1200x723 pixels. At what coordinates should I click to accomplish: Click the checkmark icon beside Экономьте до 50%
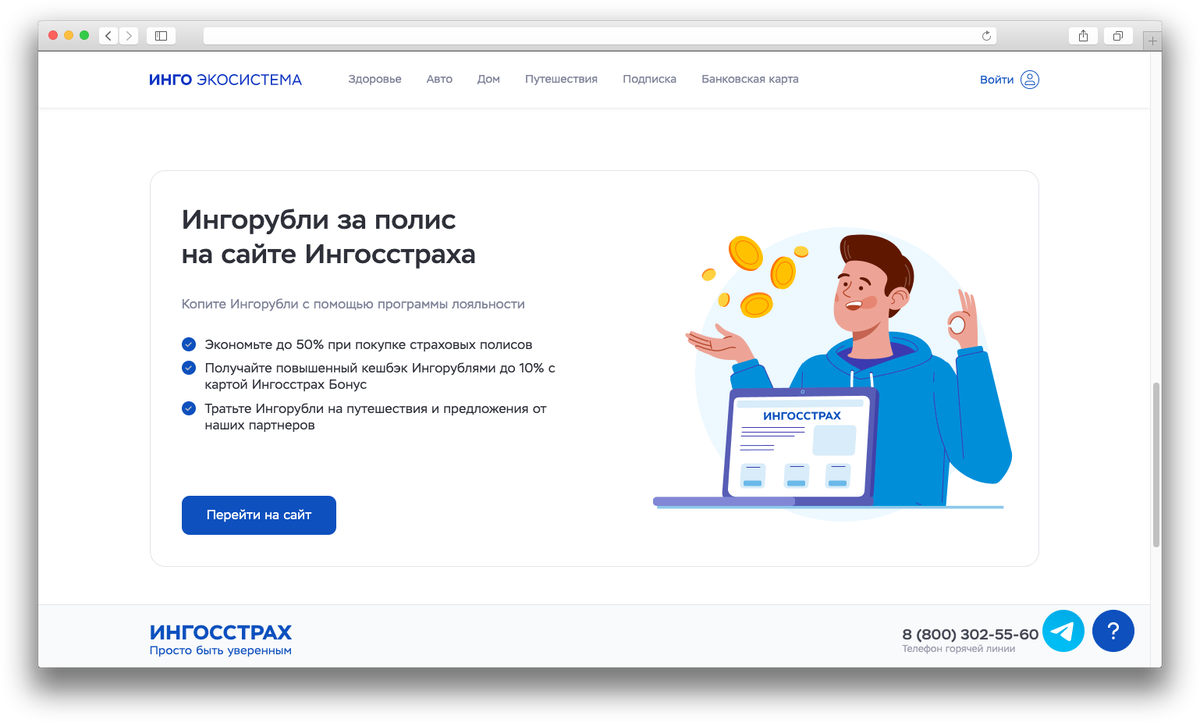coord(188,344)
